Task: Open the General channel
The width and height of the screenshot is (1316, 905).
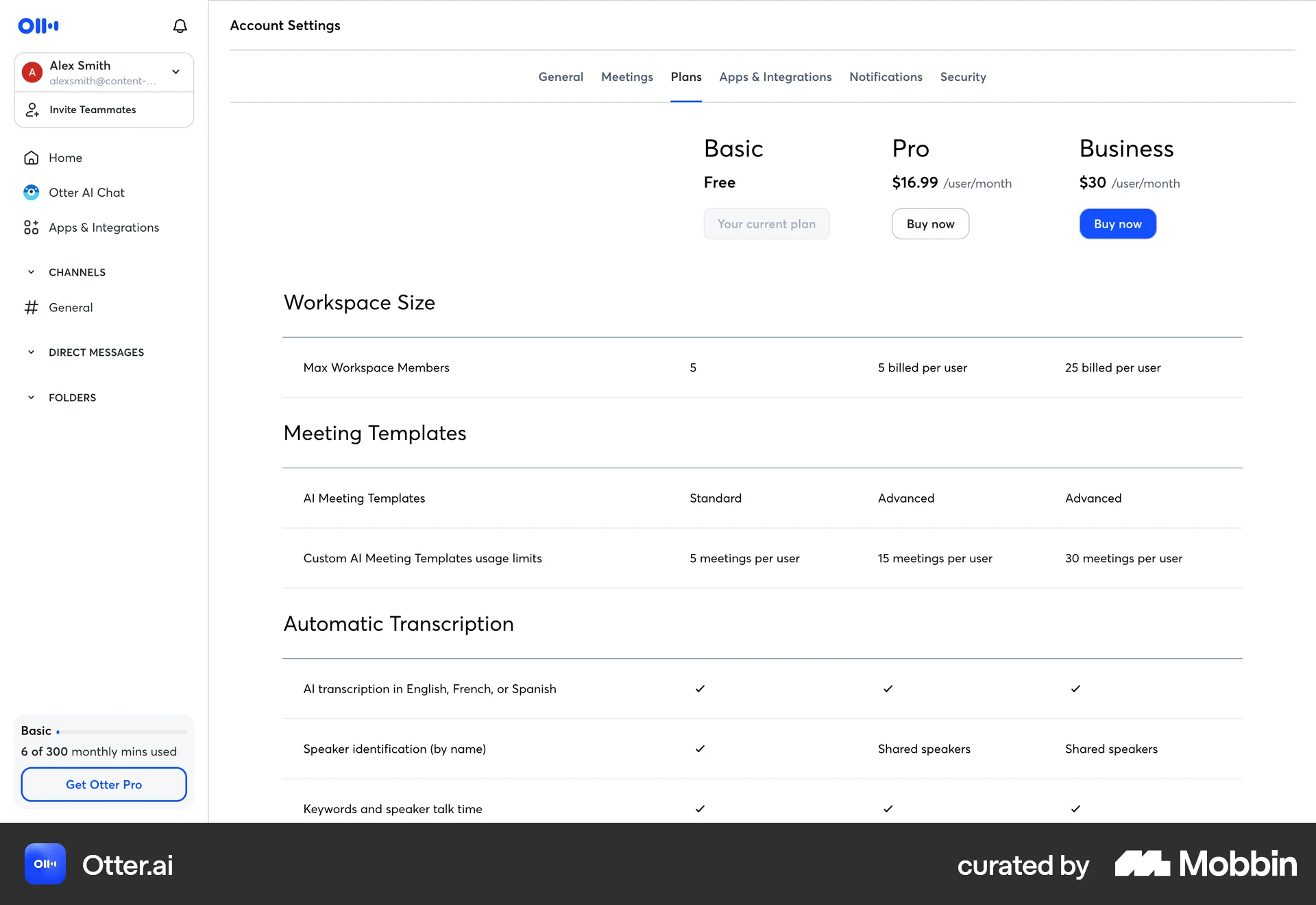Action: pyautogui.click(x=71, y=308)
